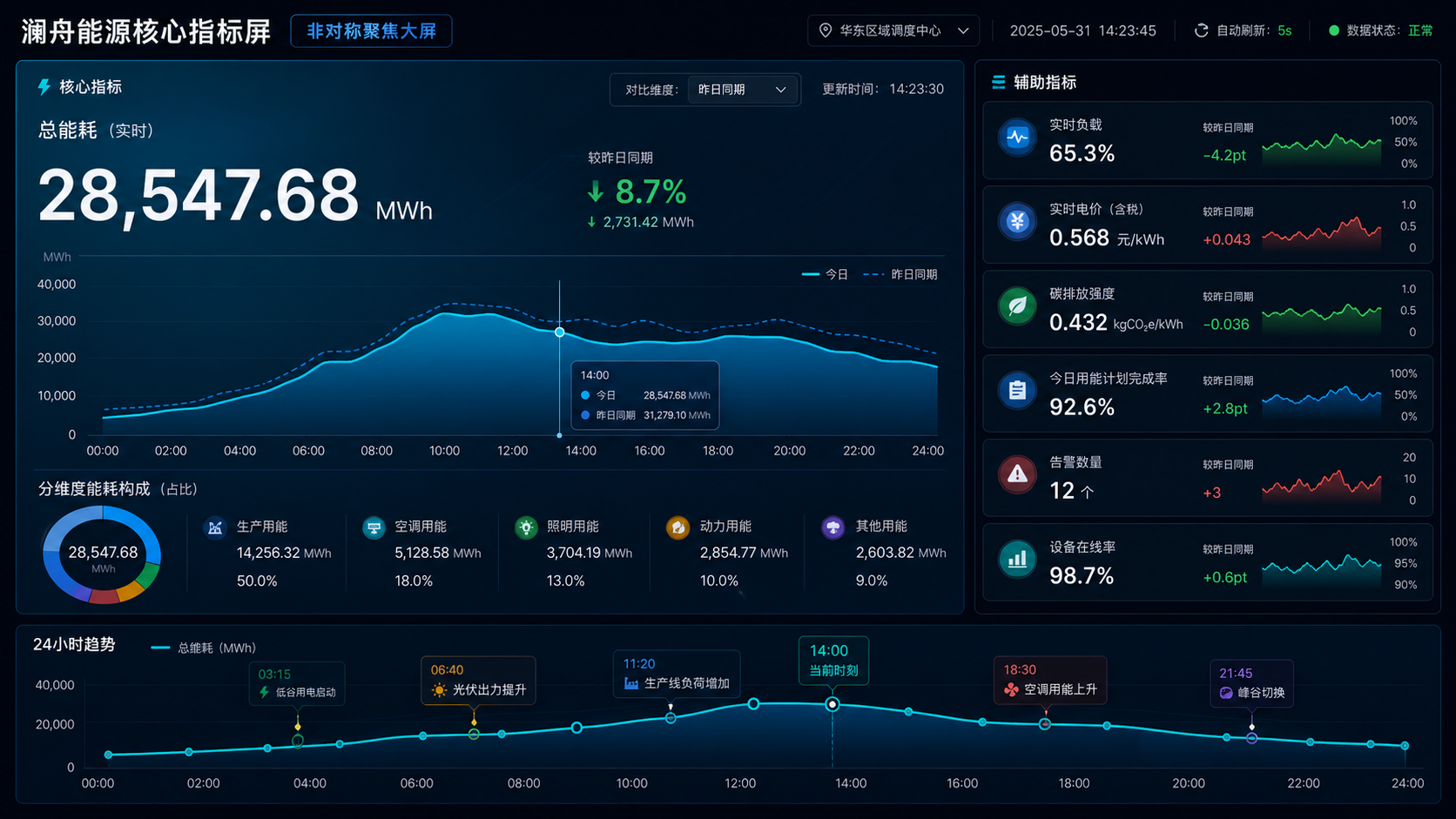Viewport: 1456px width, 819px height.
Task: Click the 实时负载 sparkline chart
Action: pyautogui.click(x=1321, y=147)
